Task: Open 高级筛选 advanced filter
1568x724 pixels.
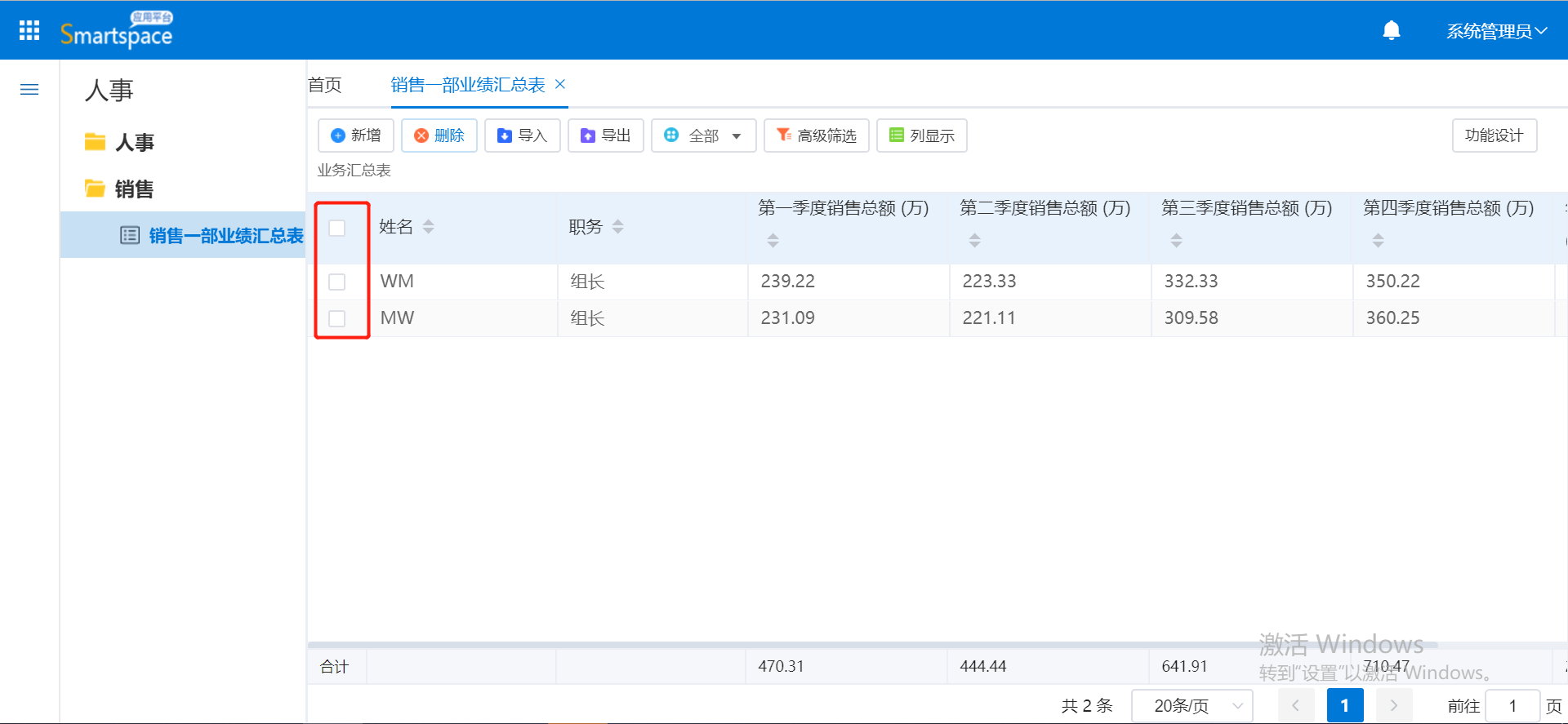Action: point(817,135)
